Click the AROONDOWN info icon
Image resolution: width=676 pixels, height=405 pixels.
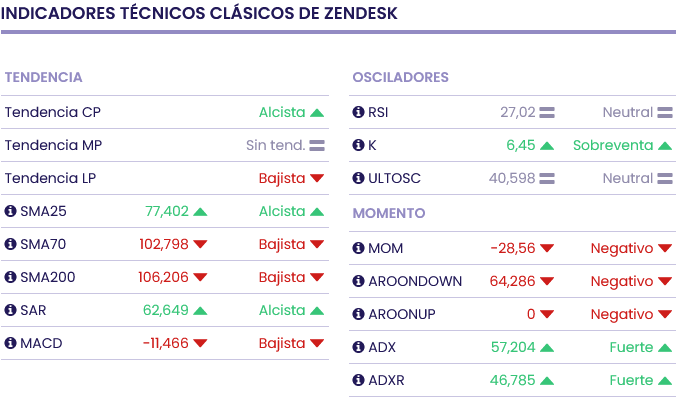coord(359,282)
